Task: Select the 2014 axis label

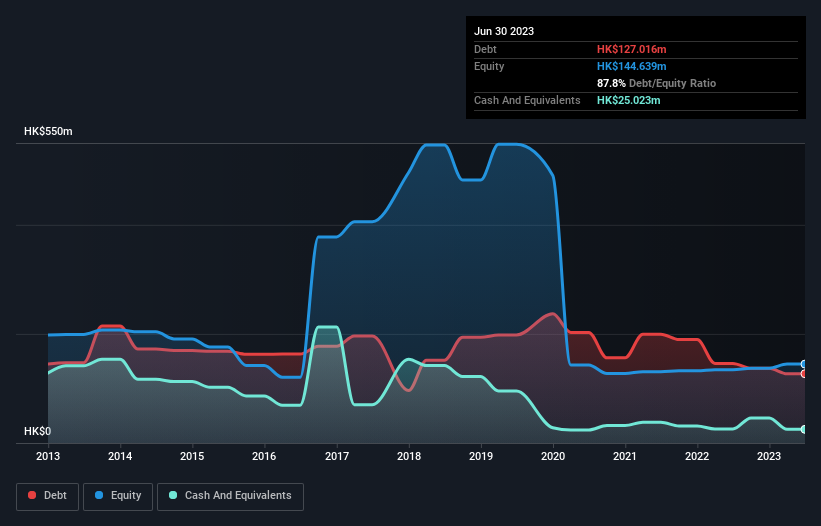Action: (x=120, y=456)
